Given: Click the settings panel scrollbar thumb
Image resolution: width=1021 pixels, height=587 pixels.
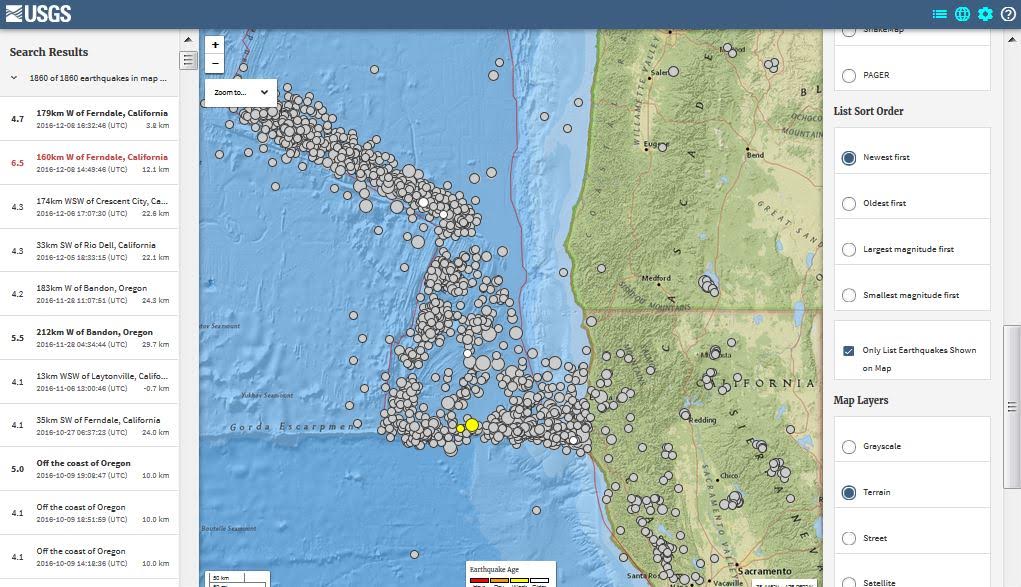Looking at the screenshot, I should pos(1012,407).
